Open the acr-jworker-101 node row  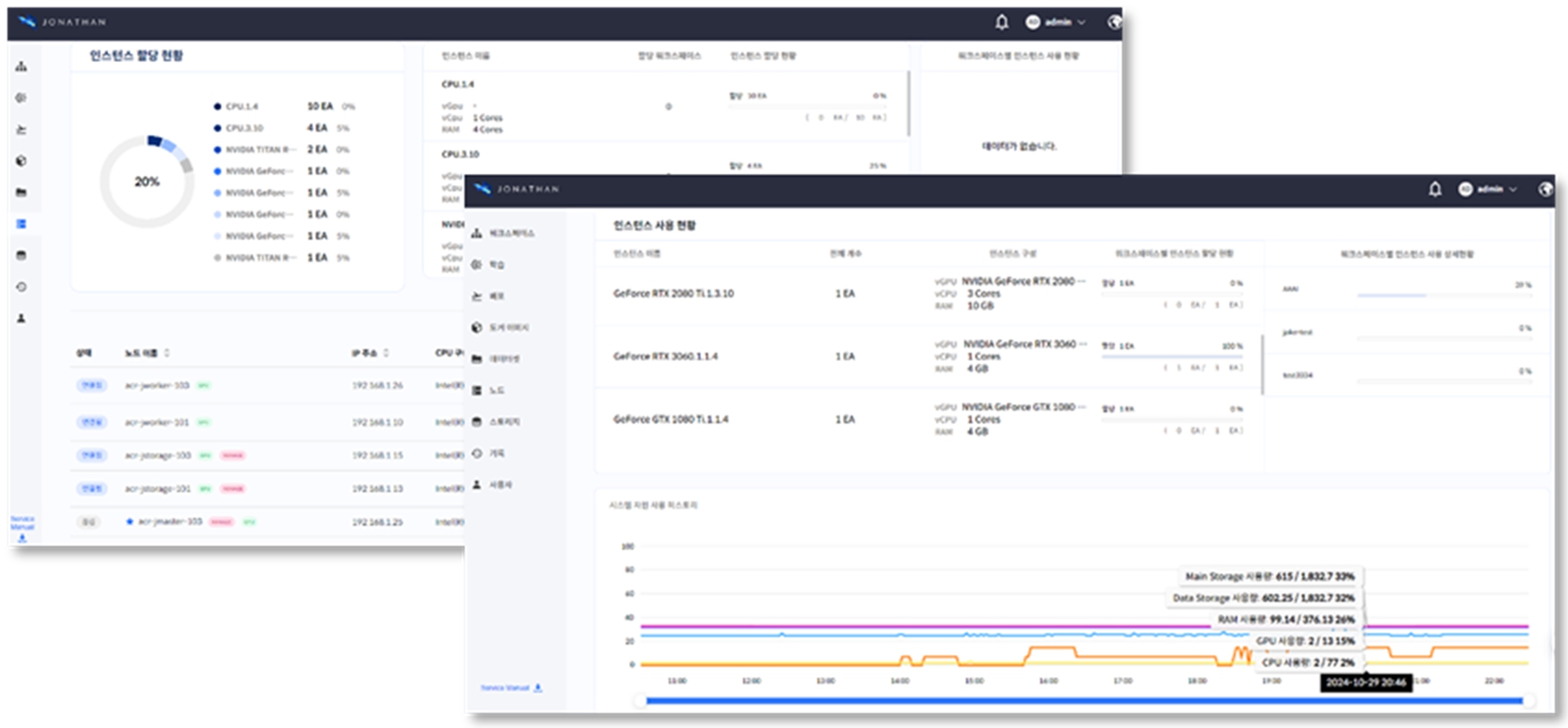pyautogui.click(x=268, y=422)
